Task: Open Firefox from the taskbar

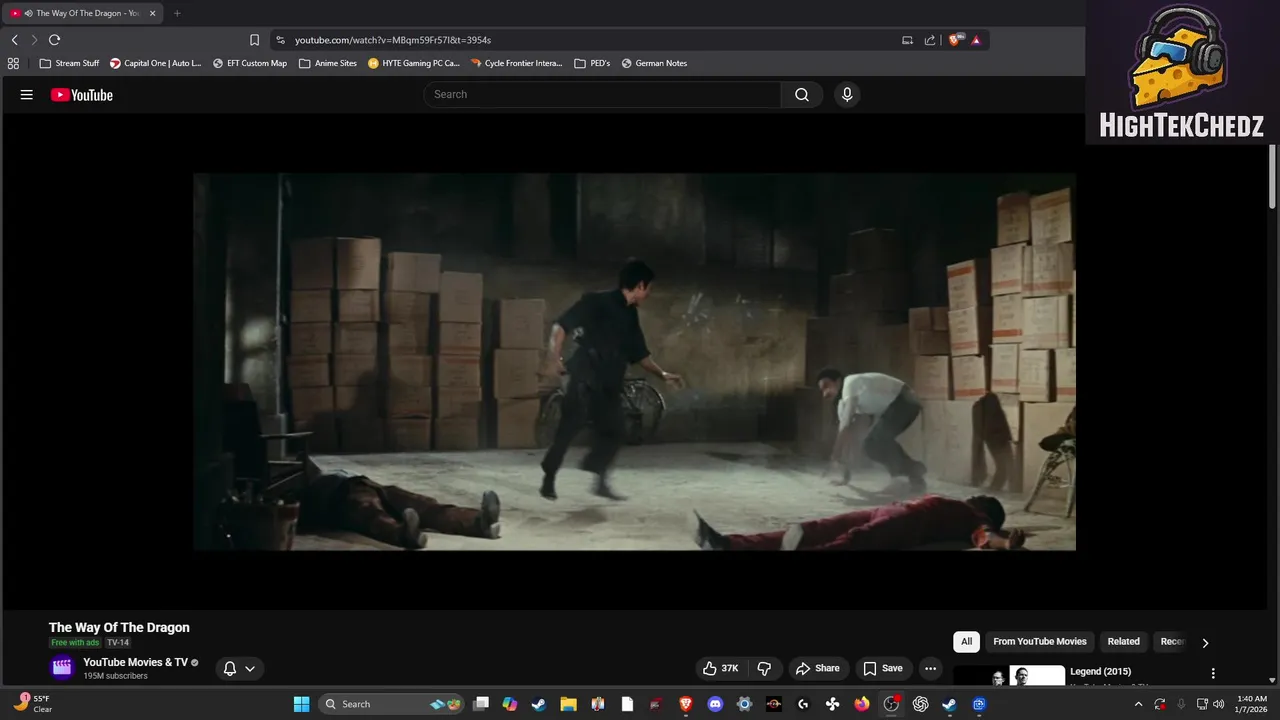Action: 862,704
